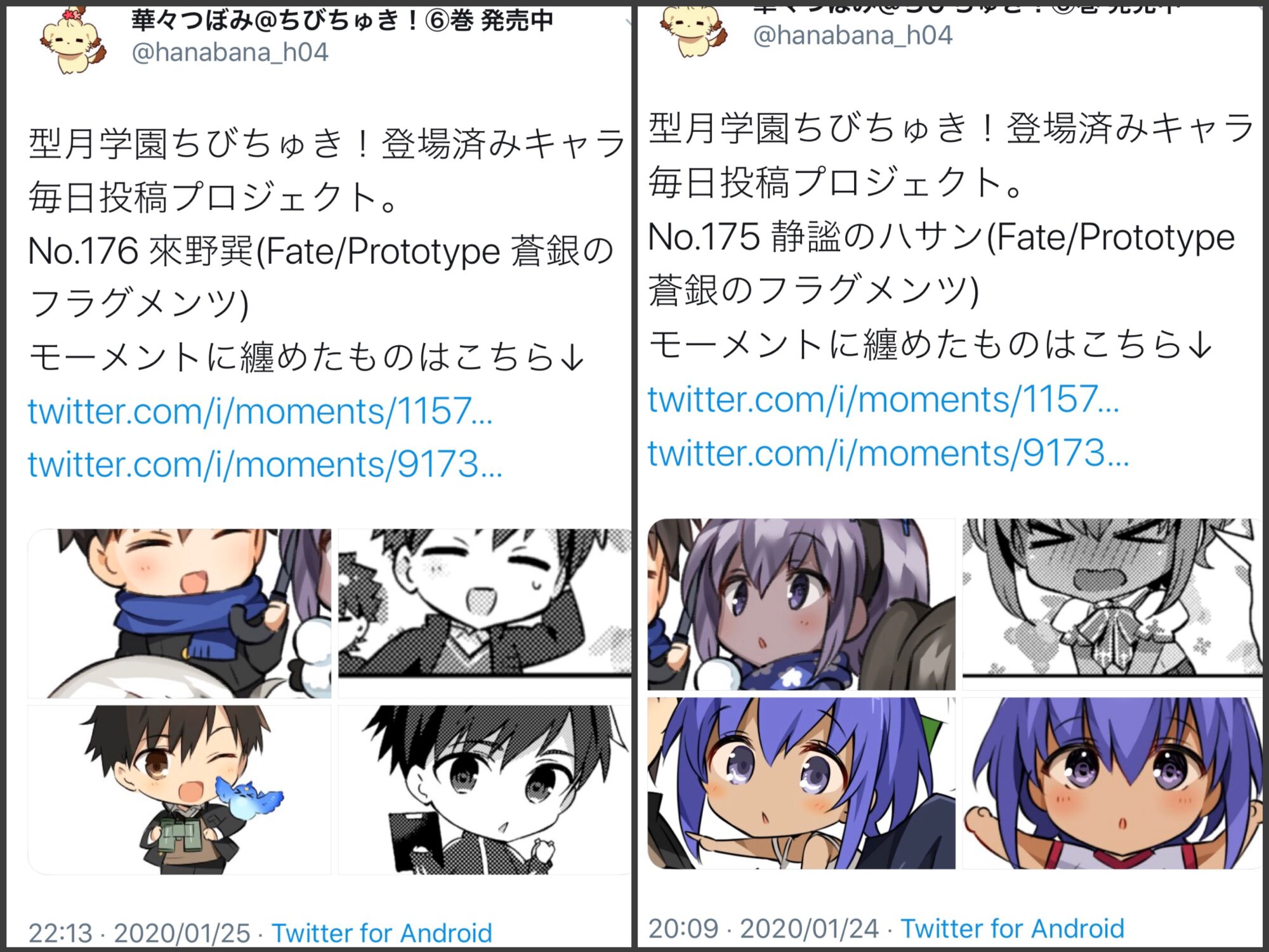
Task: View boy with binoculars and bird image
Action: pyautogui.click(x=180, y=790)
